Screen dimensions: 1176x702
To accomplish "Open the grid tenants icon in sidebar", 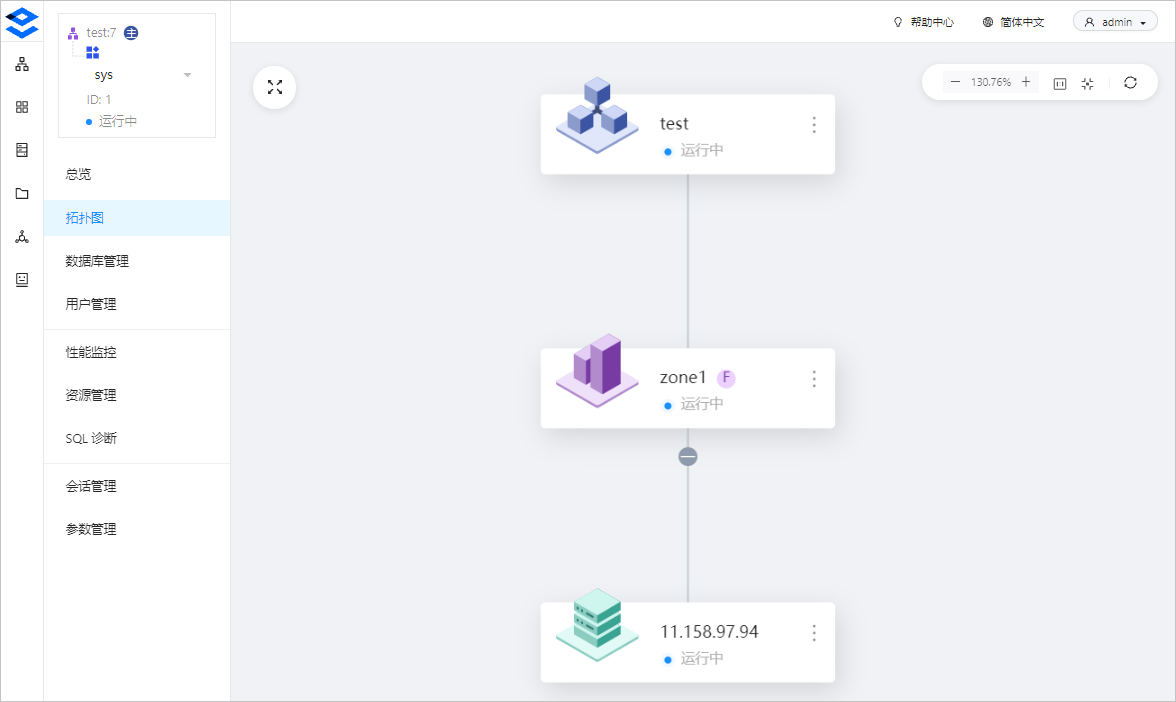I will [x=22, y=107].
